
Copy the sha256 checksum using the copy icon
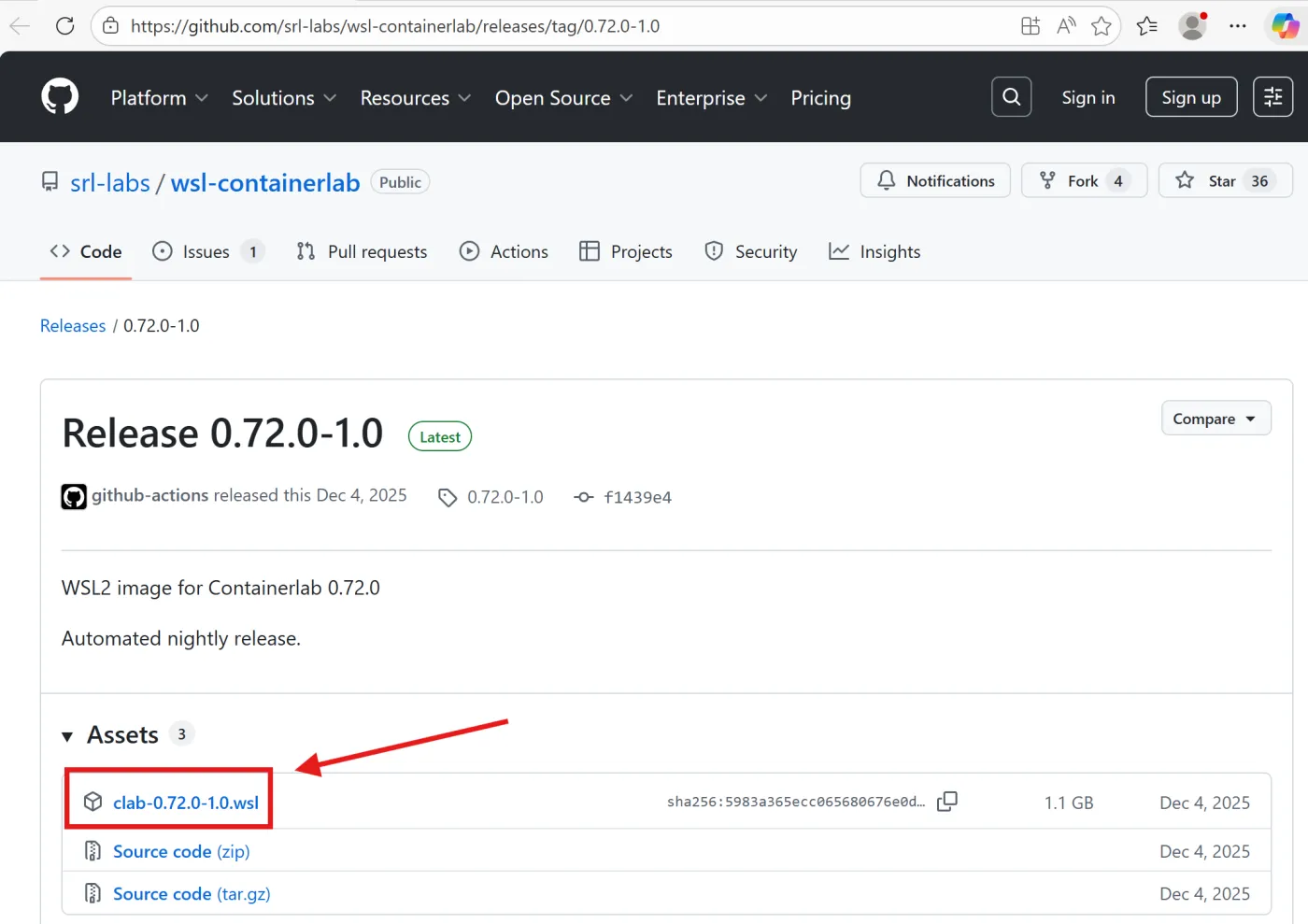pyautogui.click(x=947, y=802)
